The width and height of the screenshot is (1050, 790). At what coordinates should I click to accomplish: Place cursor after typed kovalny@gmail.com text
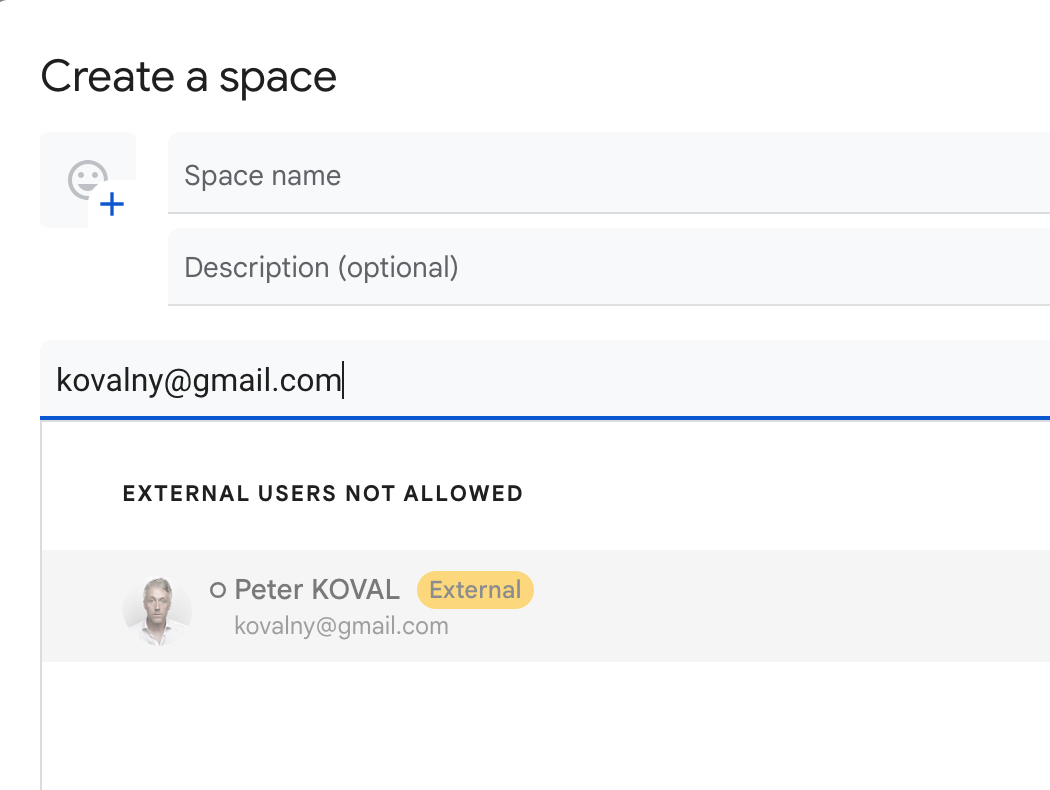click(342, 381)
